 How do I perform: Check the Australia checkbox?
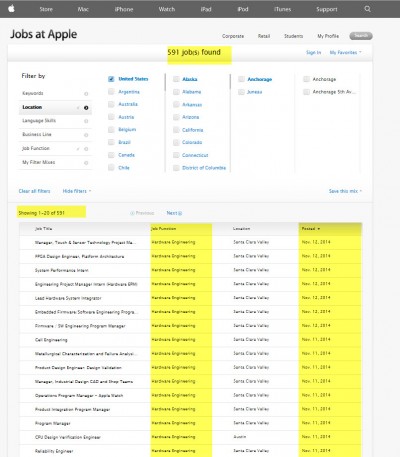click(x=111, y=104)
